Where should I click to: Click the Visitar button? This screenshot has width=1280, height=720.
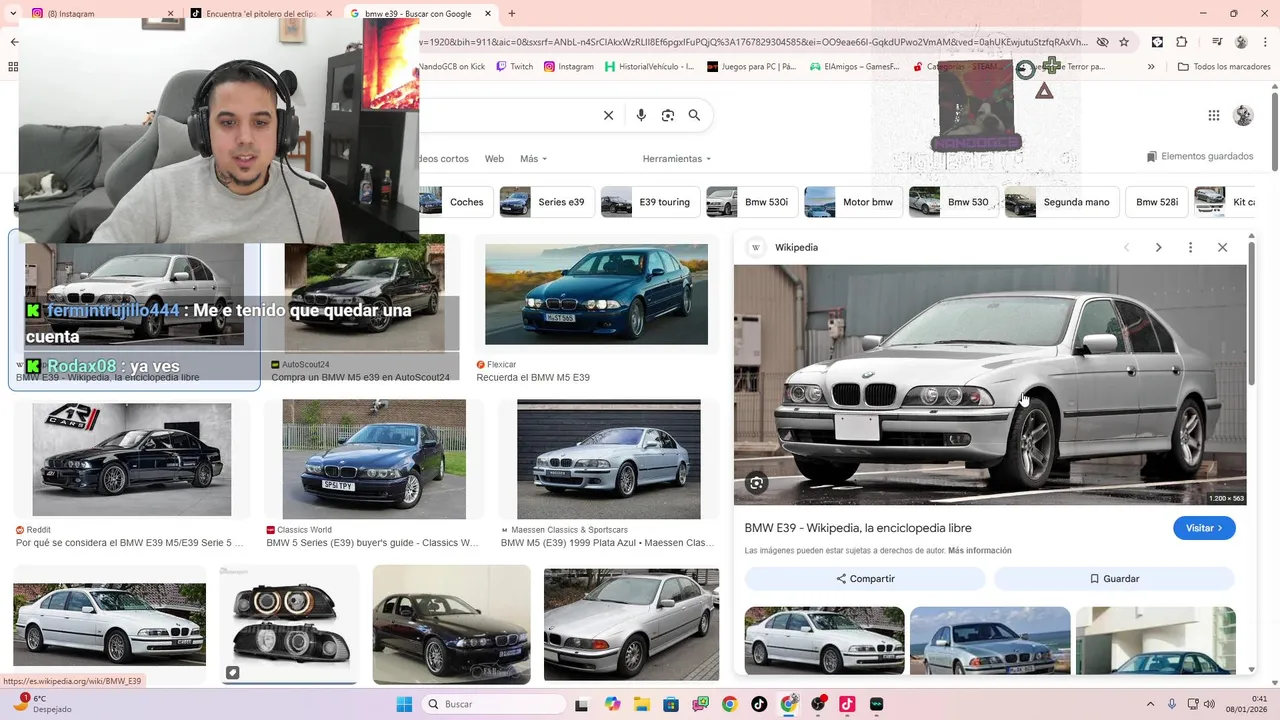tap(1204, 528)
